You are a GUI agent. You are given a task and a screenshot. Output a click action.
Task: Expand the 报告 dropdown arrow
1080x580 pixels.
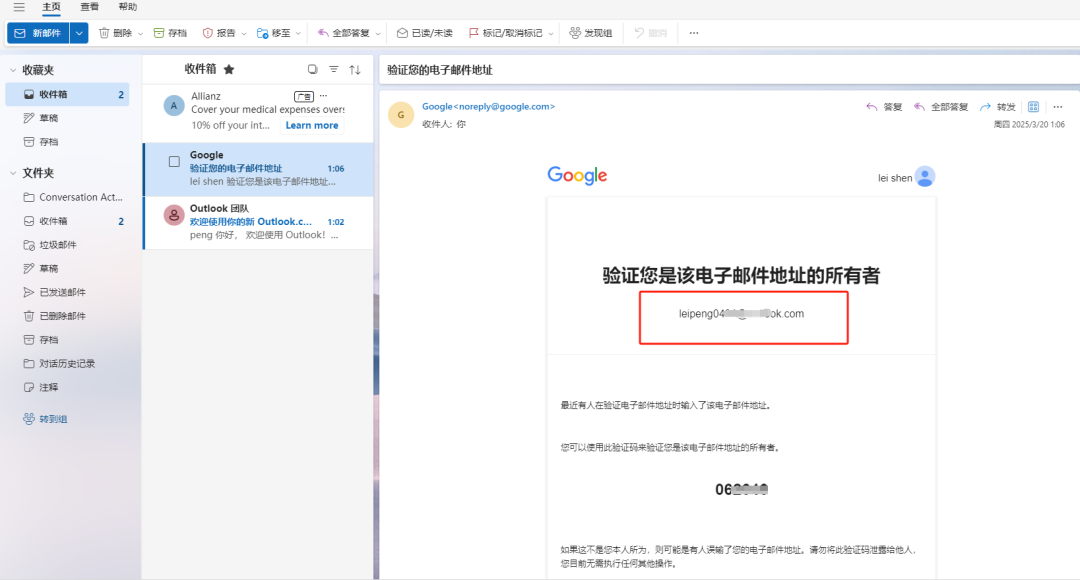click(x=244, y=33)
